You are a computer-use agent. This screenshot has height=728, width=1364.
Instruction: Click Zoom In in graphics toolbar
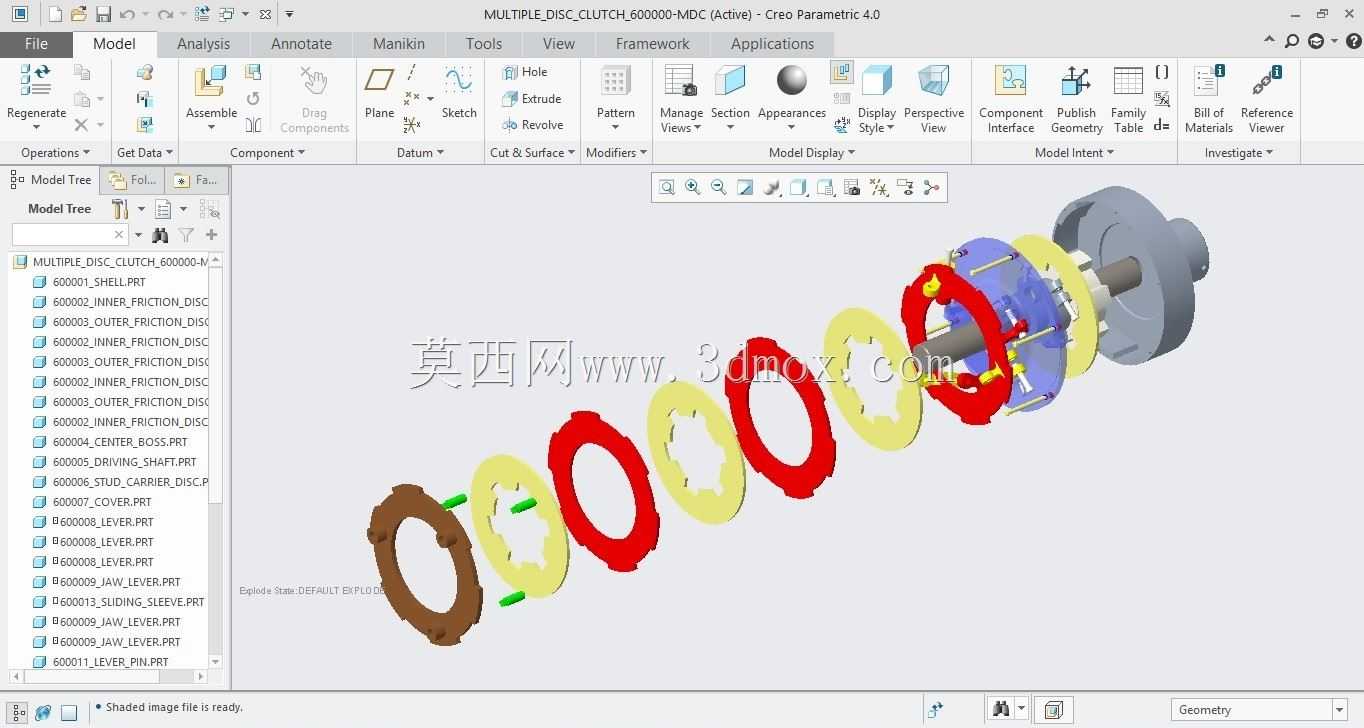[x=692, y=187]
